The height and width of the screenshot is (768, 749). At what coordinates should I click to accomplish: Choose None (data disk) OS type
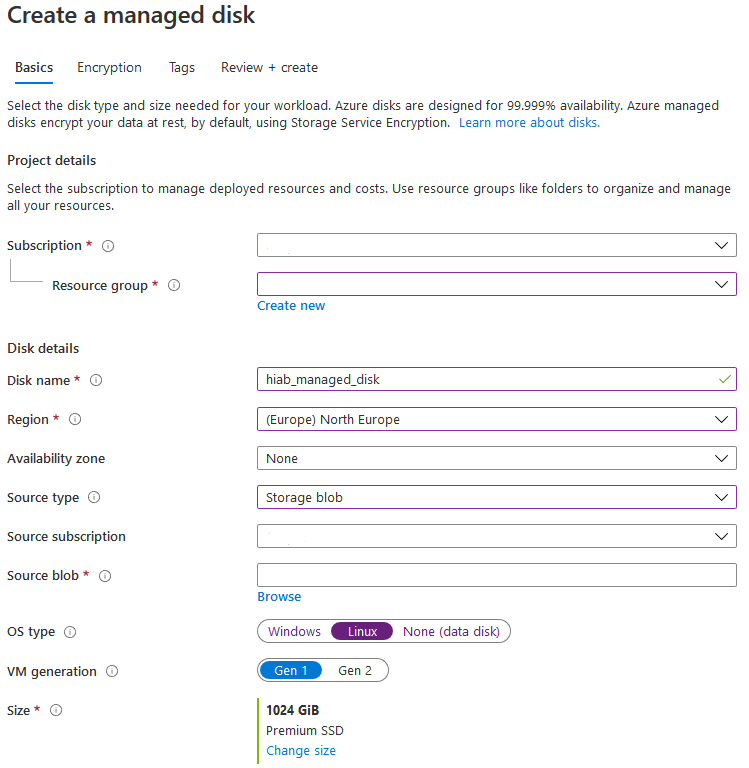tap(455, 632)
